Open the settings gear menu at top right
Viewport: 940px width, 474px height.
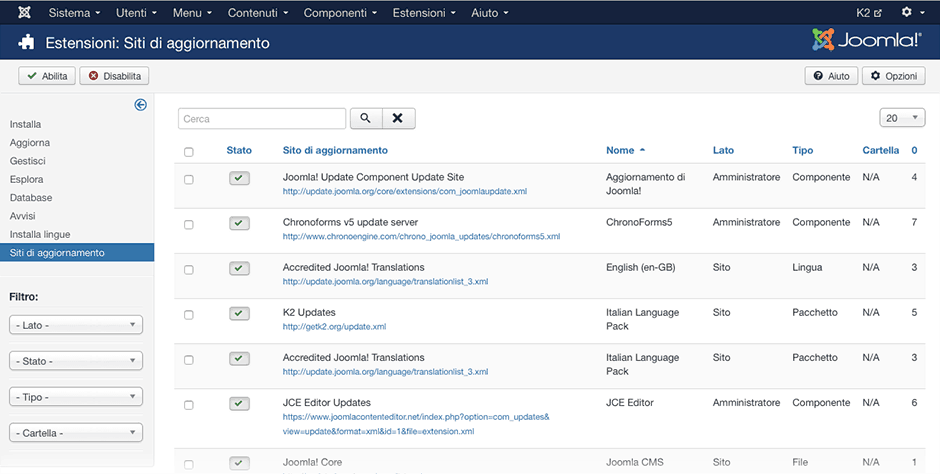(x=911, y=13)
